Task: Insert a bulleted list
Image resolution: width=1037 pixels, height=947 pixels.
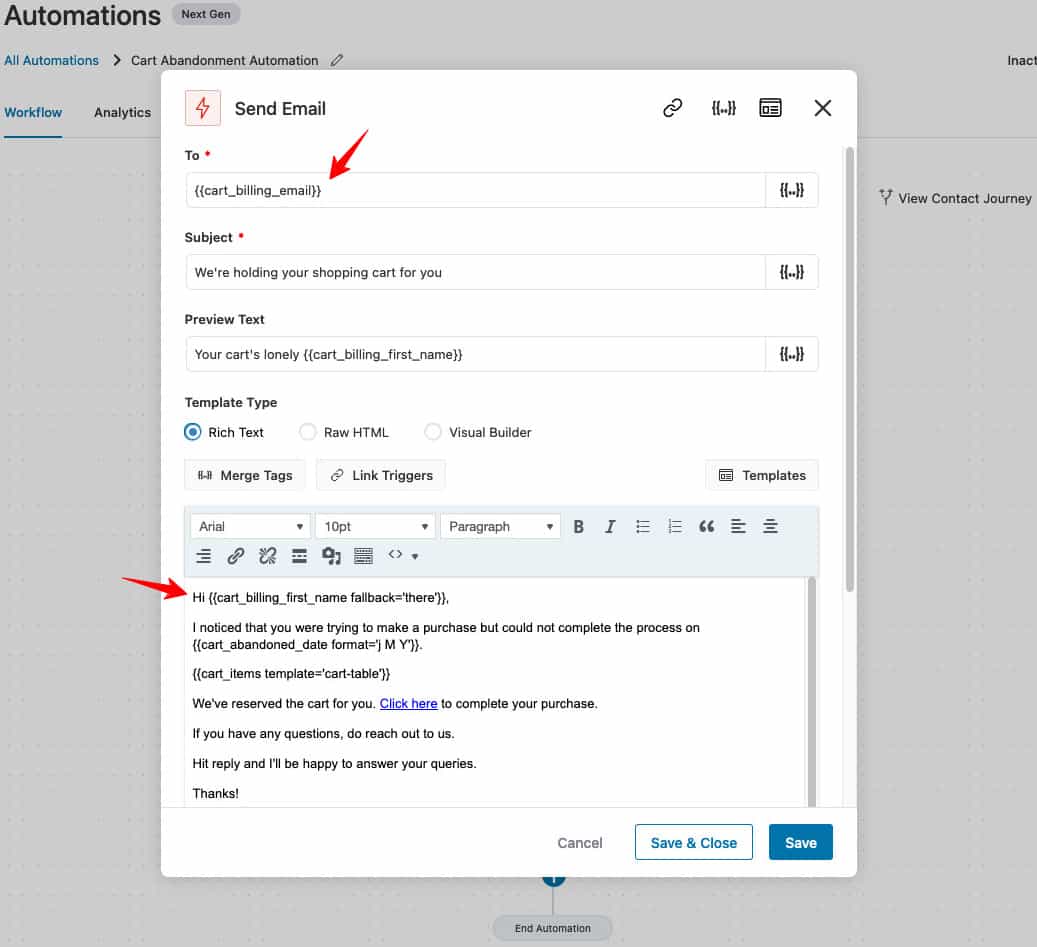Action: point(642,527)
